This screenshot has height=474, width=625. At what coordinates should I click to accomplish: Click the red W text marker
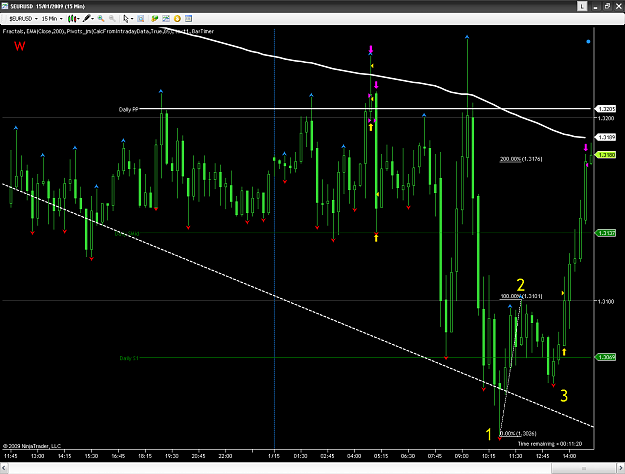pos(20,46)
